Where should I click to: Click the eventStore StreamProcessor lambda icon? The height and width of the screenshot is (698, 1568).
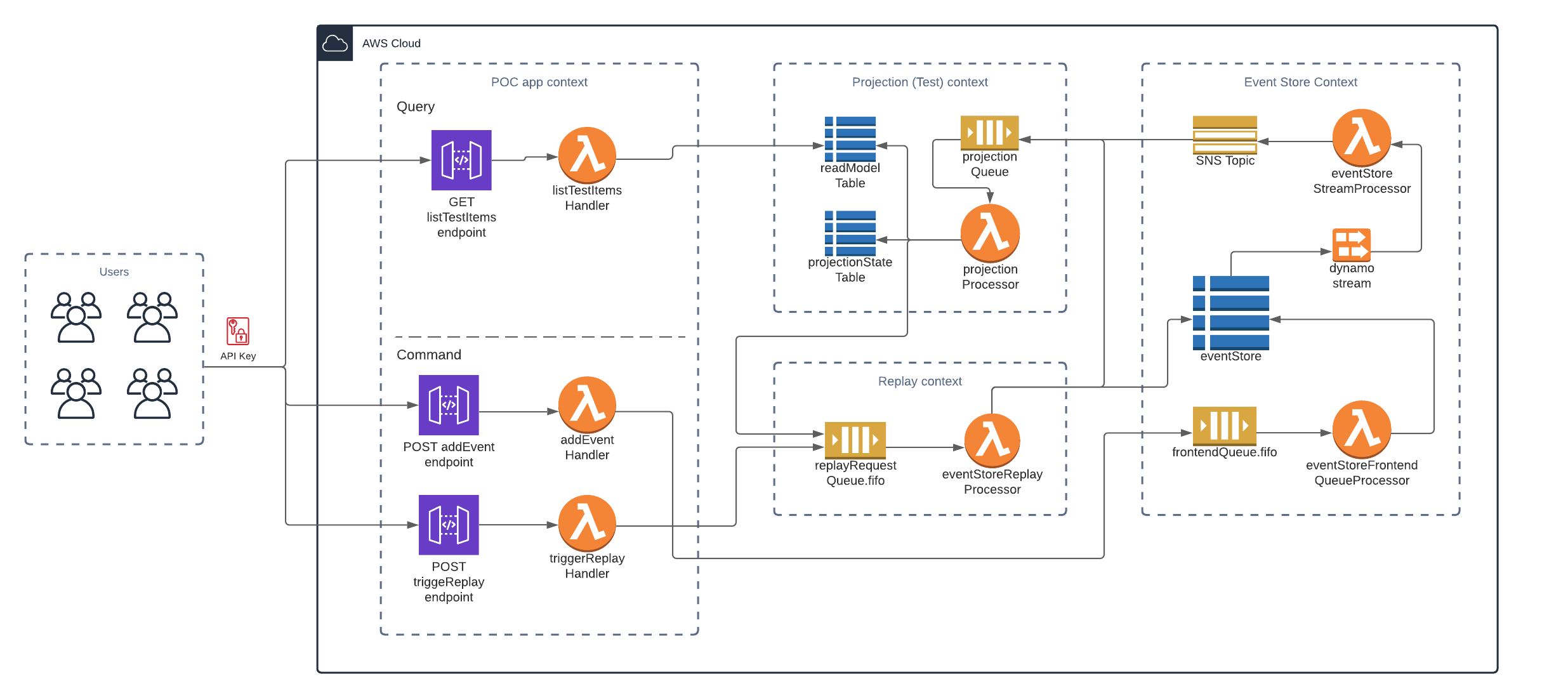[1362, 138]
